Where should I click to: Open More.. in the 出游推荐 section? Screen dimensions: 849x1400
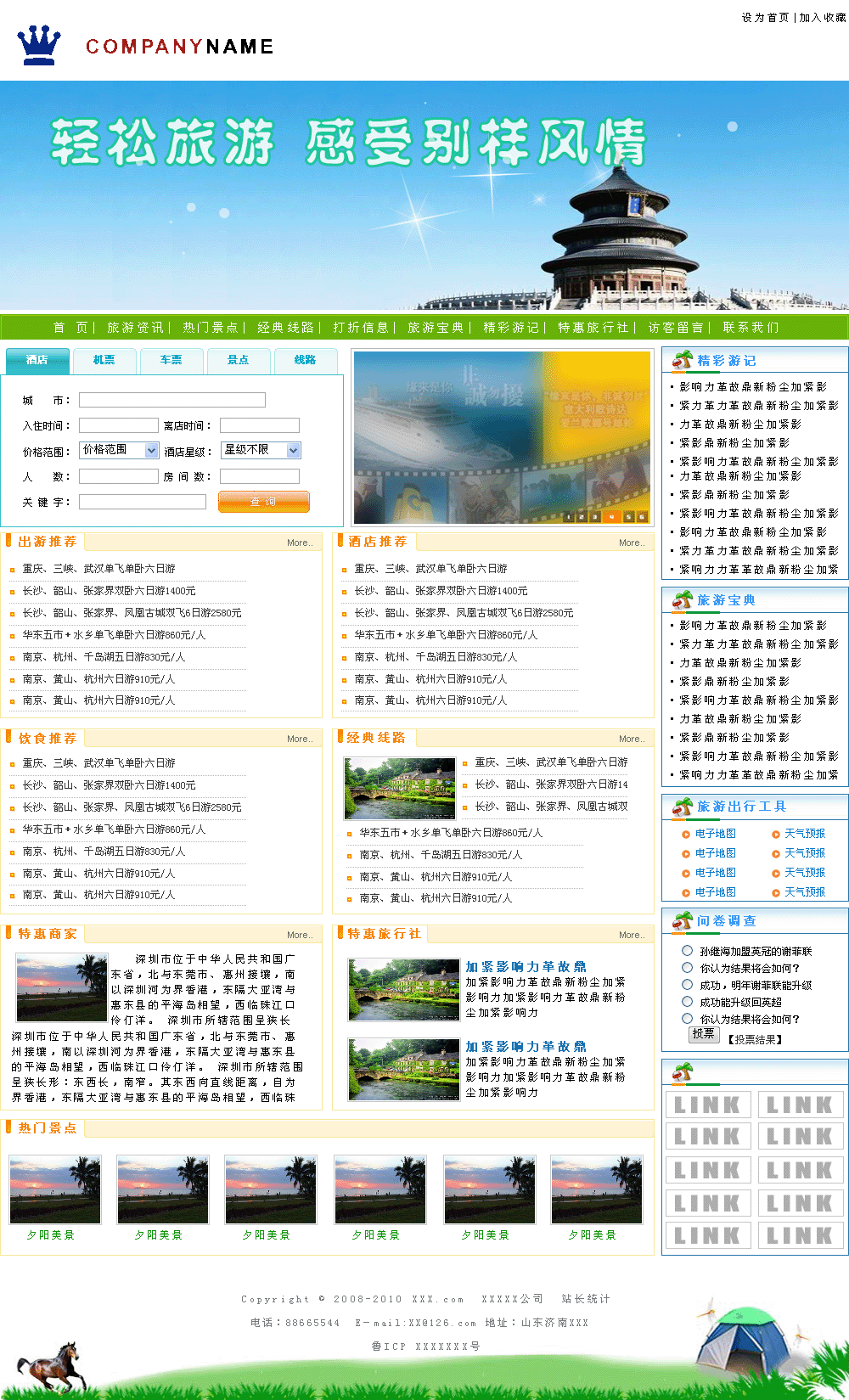pos(299,543)
